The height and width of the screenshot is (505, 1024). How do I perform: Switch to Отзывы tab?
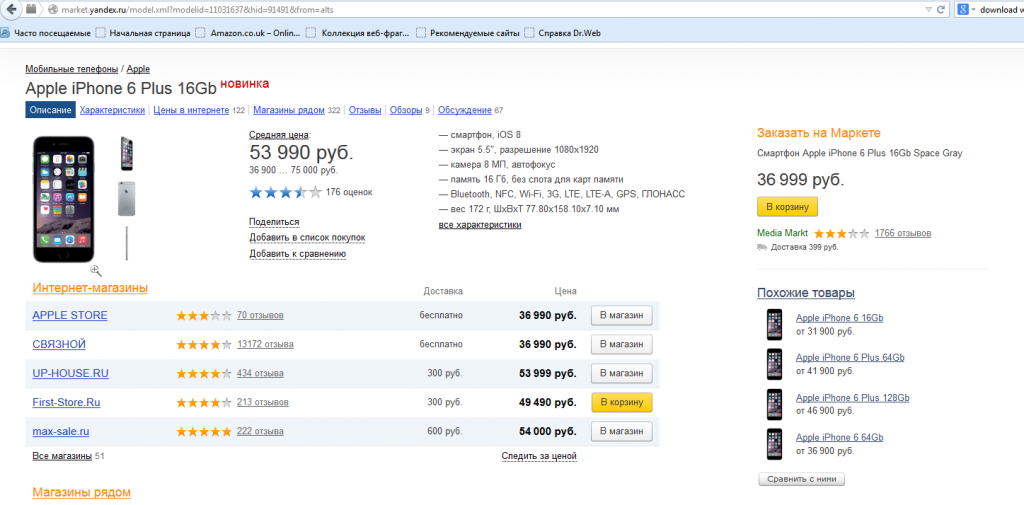point(365,110)
